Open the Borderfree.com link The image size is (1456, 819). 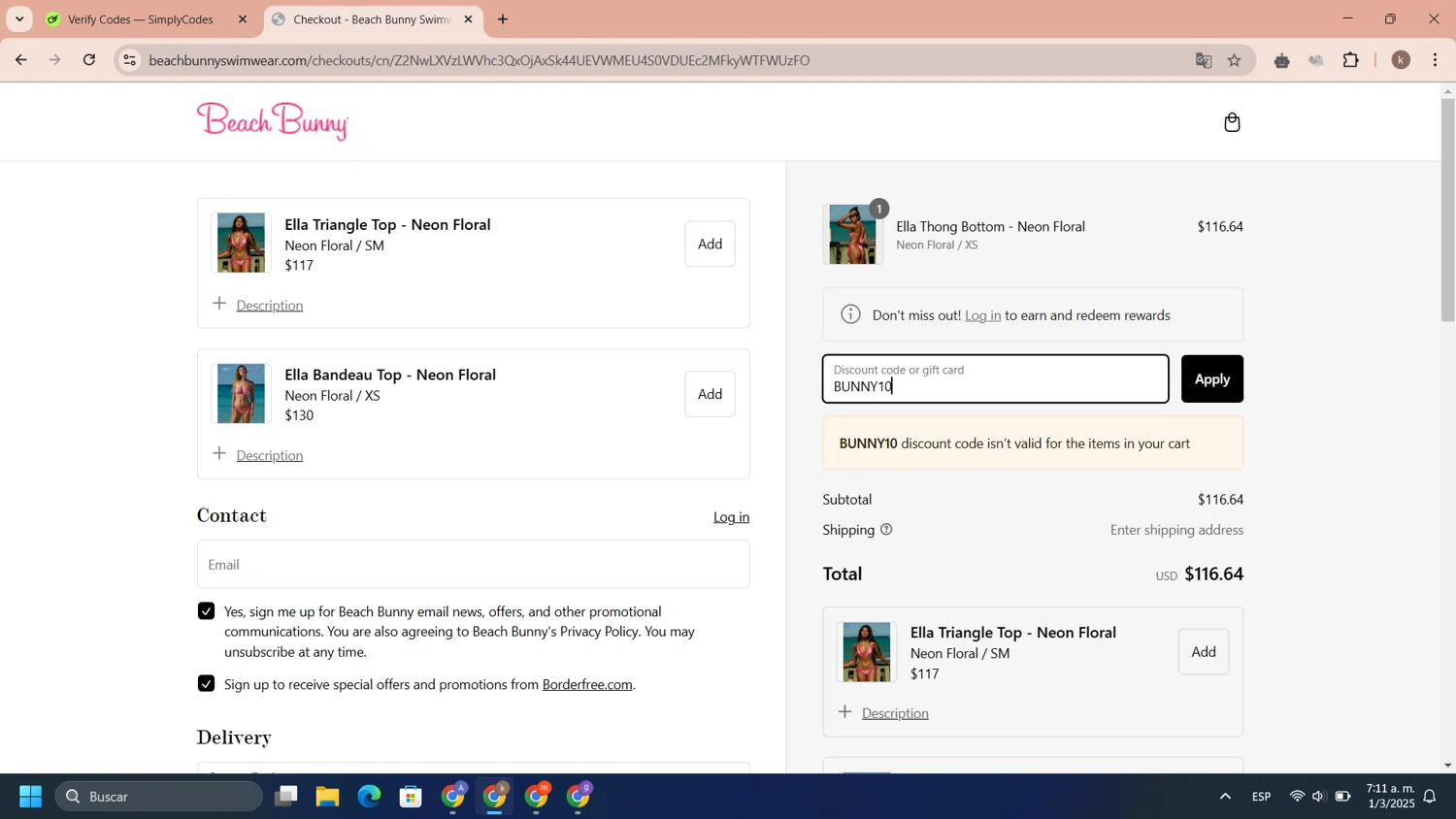pyautogui.click(x=587, y=684)
